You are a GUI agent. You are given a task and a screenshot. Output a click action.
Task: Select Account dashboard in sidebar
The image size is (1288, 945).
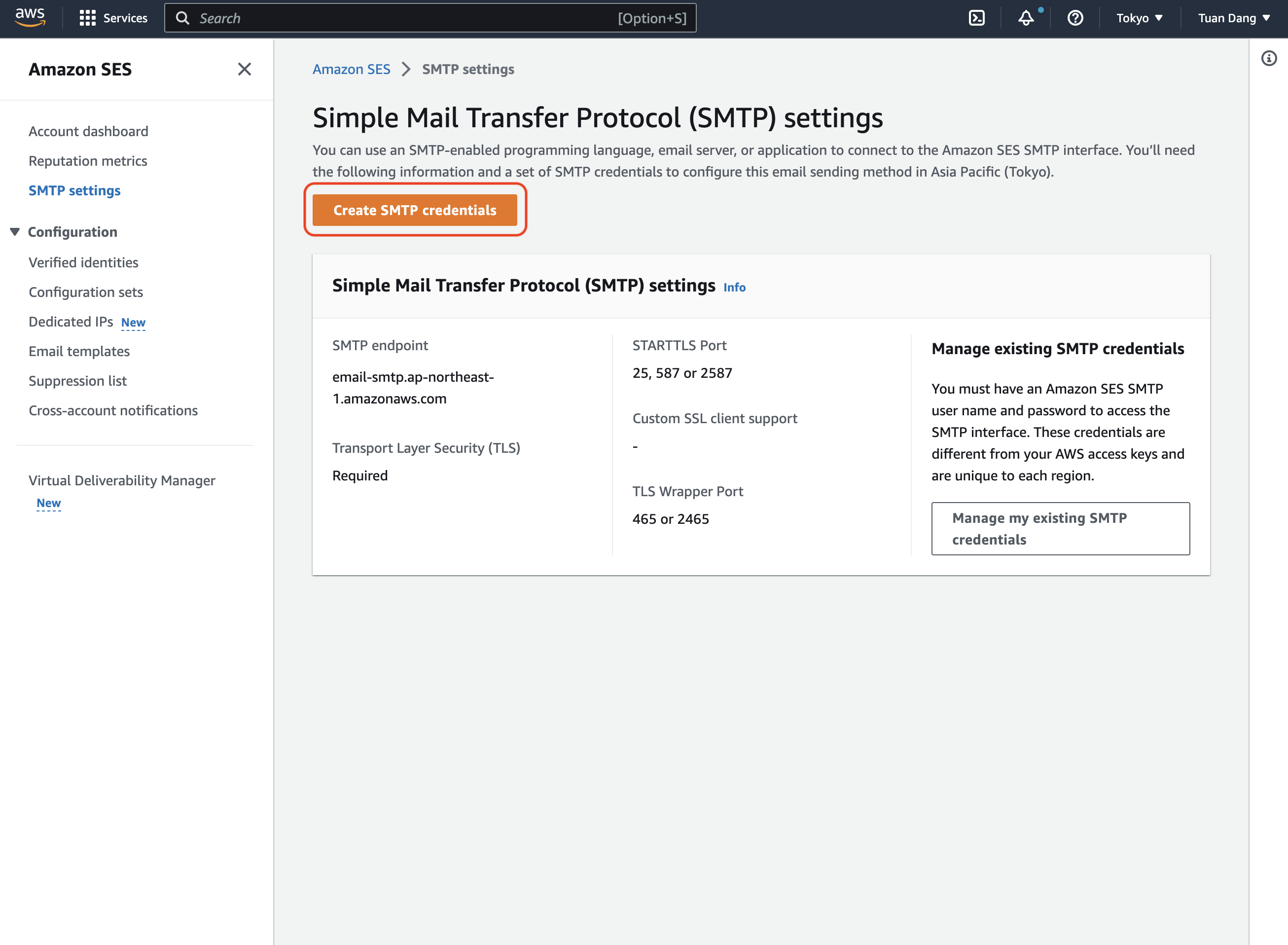(x=88, y=131)
